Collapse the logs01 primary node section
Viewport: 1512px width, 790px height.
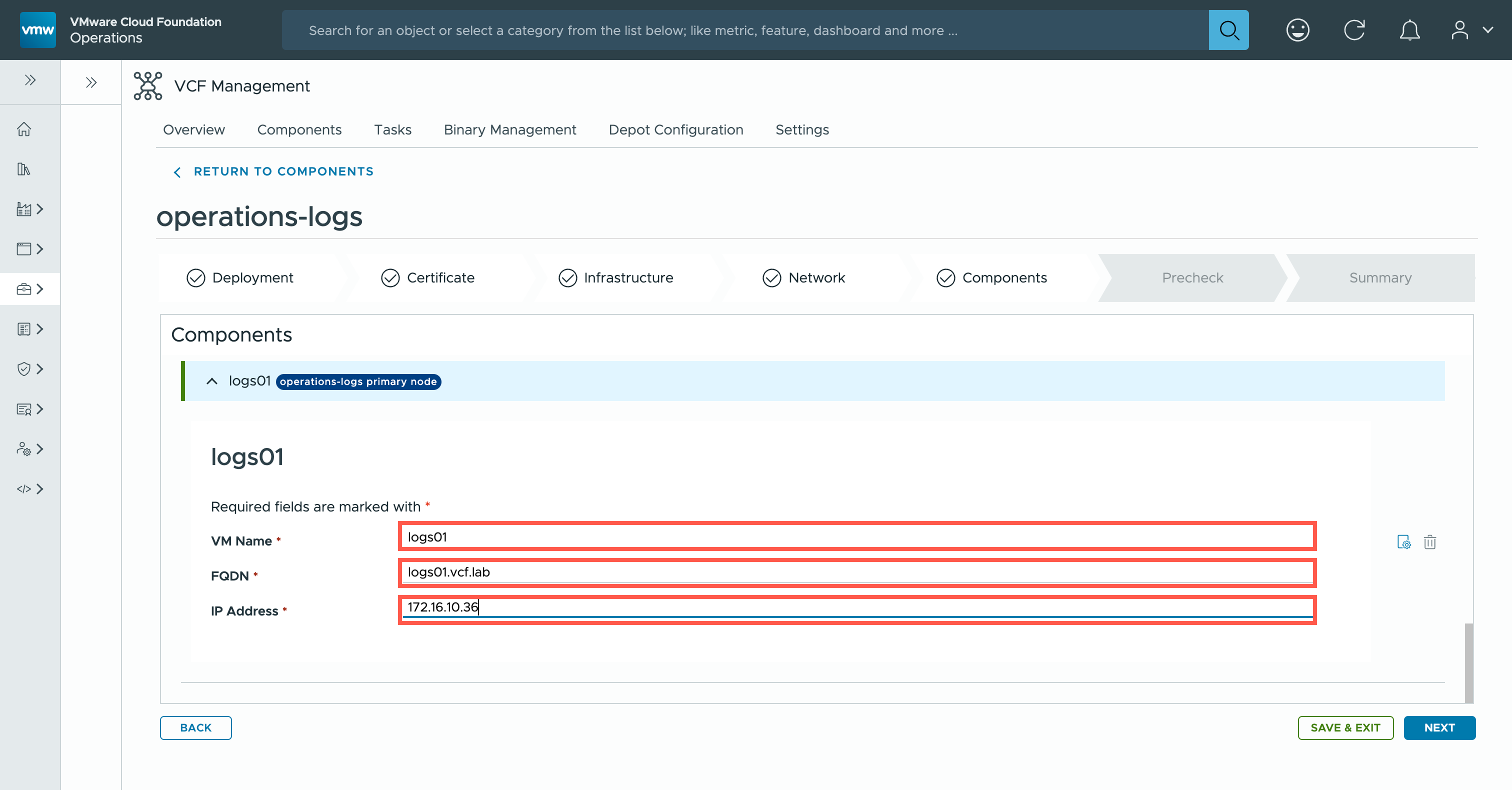pos(212,381)
